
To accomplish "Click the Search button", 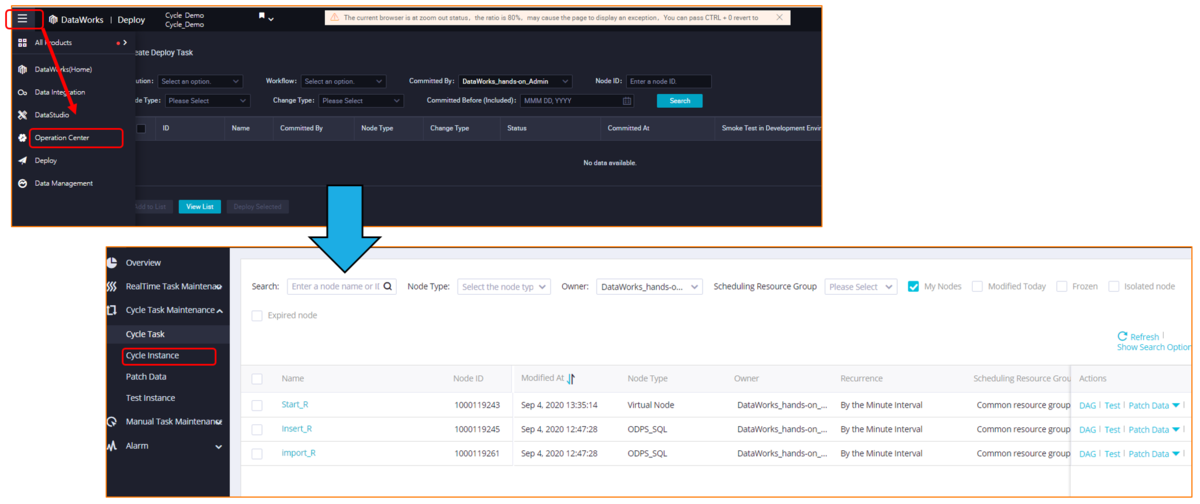I will (x=680, y=101).
